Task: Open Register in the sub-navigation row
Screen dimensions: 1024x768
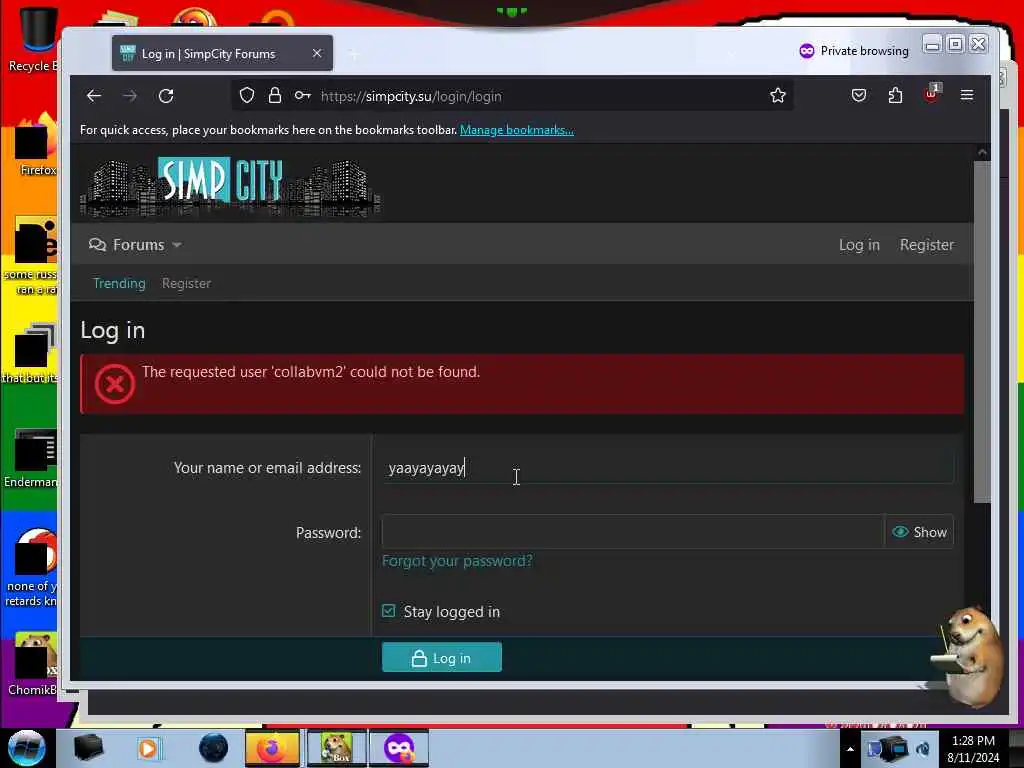Action: pyautogui.click(x=186, y=283)
